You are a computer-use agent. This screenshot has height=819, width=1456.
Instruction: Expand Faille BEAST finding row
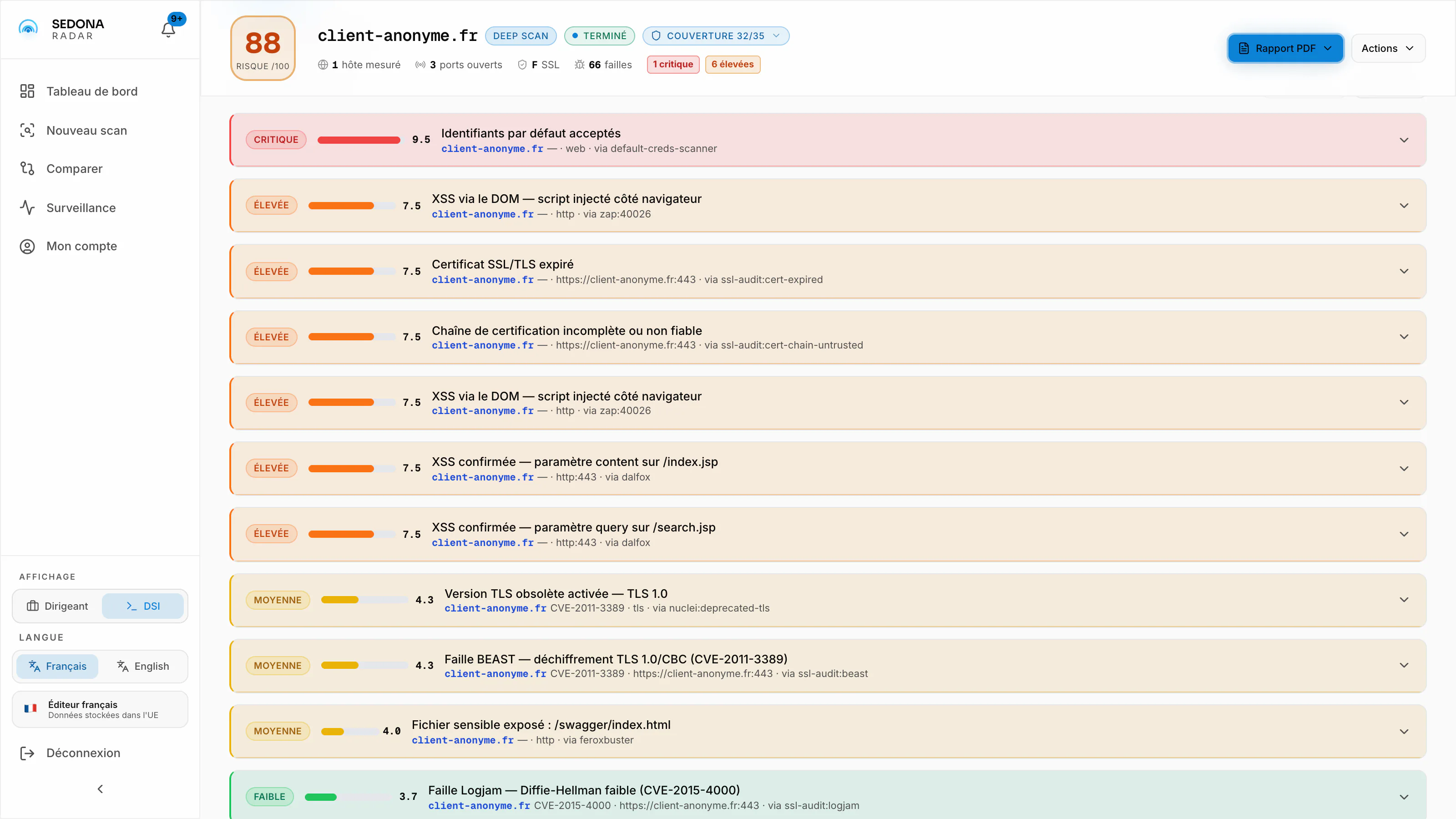828,665
